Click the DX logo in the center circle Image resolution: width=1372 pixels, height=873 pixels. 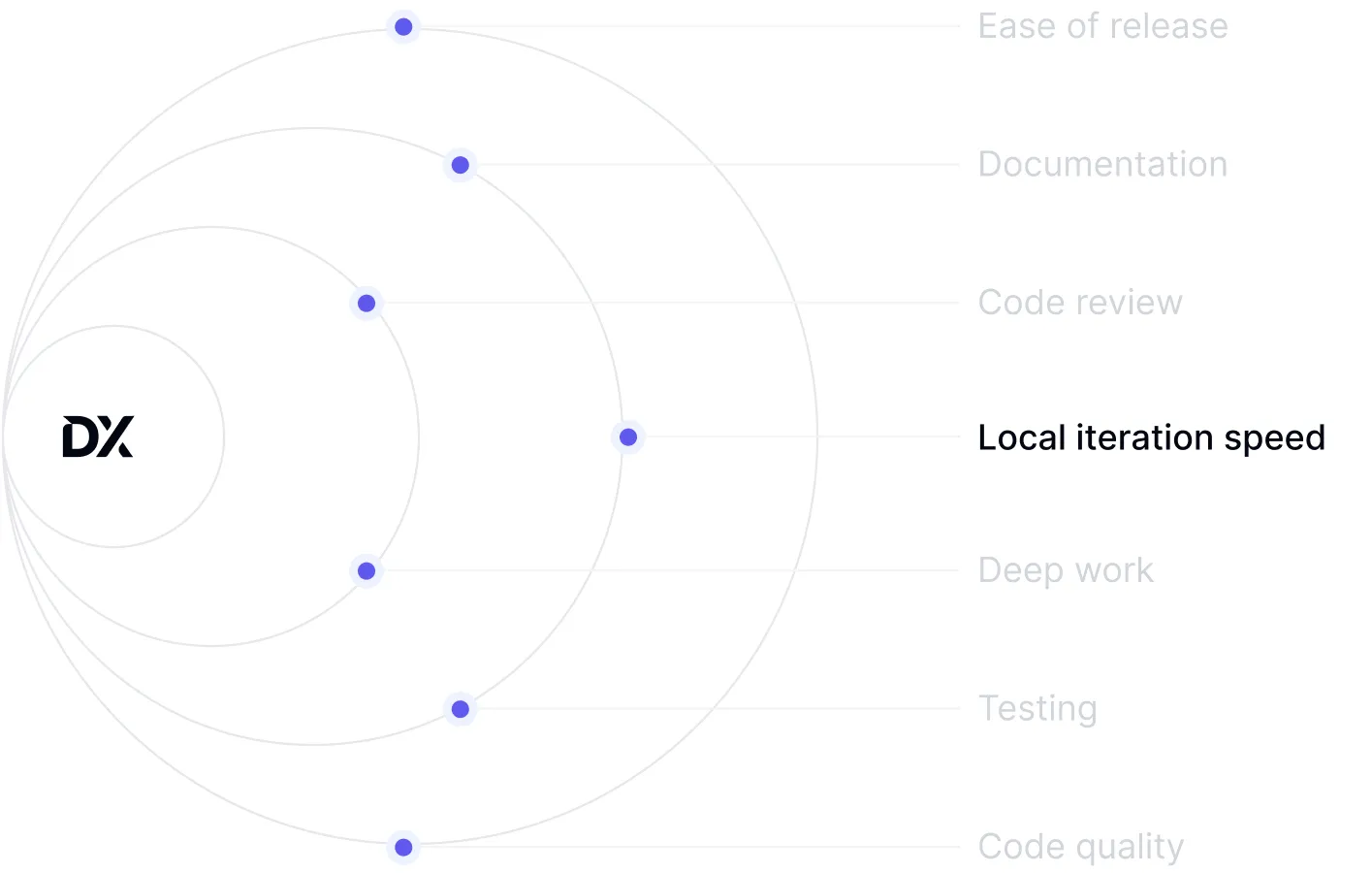tap(98, 436)
